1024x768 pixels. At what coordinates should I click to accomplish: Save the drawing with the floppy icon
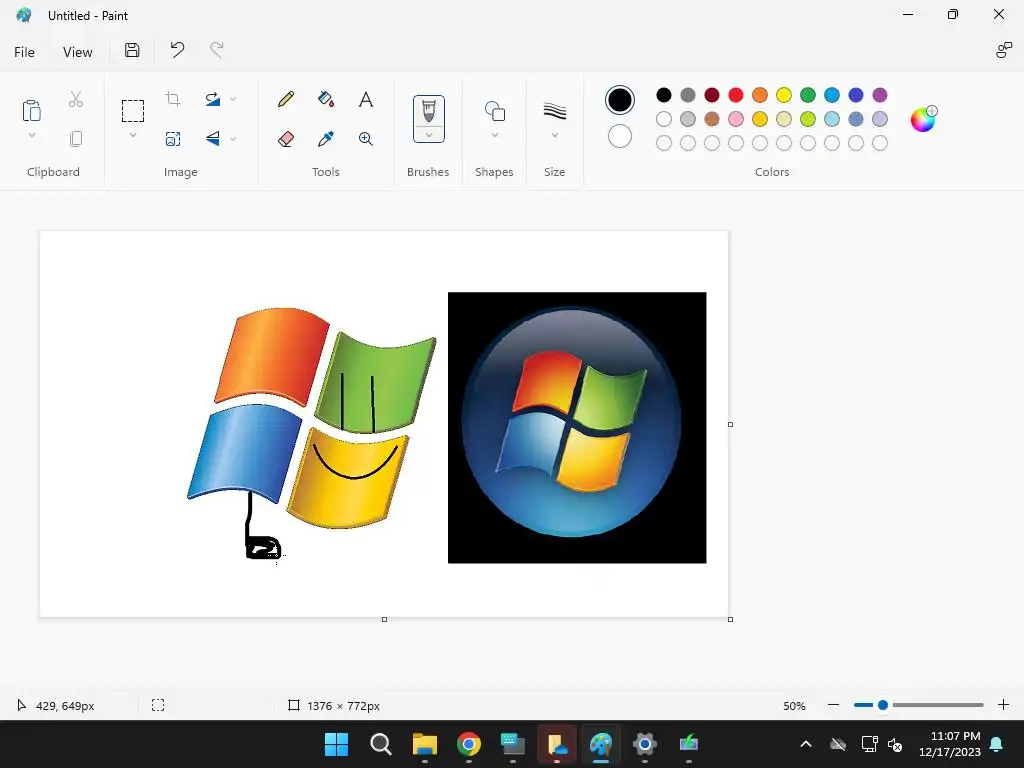pyautogui.click(x=132, y=50)
